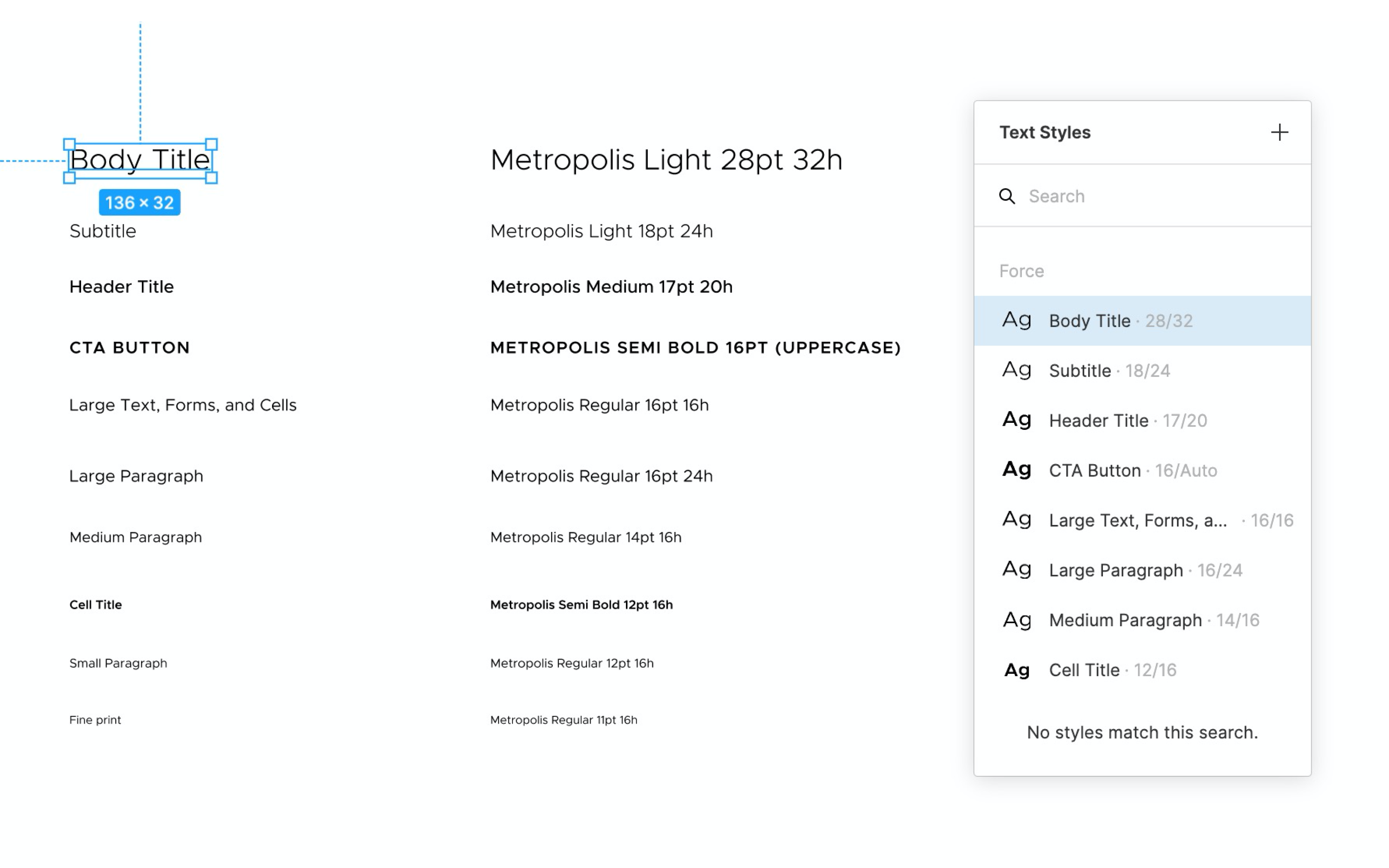Click the Ag preview beside Cell Title
This screenshot has width=1389, height=868.
coord(1017,670)
